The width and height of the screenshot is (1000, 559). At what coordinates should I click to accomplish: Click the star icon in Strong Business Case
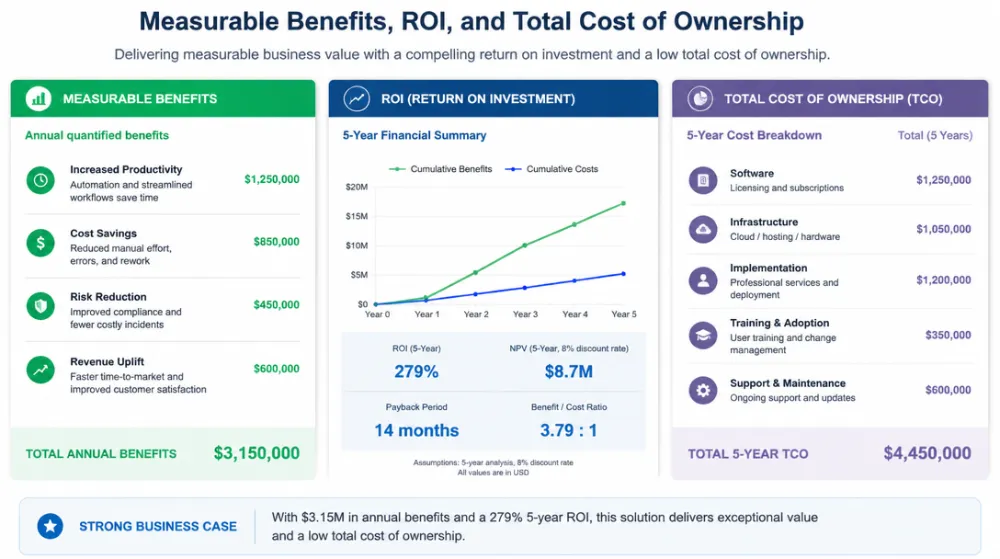tap(50, 526)
